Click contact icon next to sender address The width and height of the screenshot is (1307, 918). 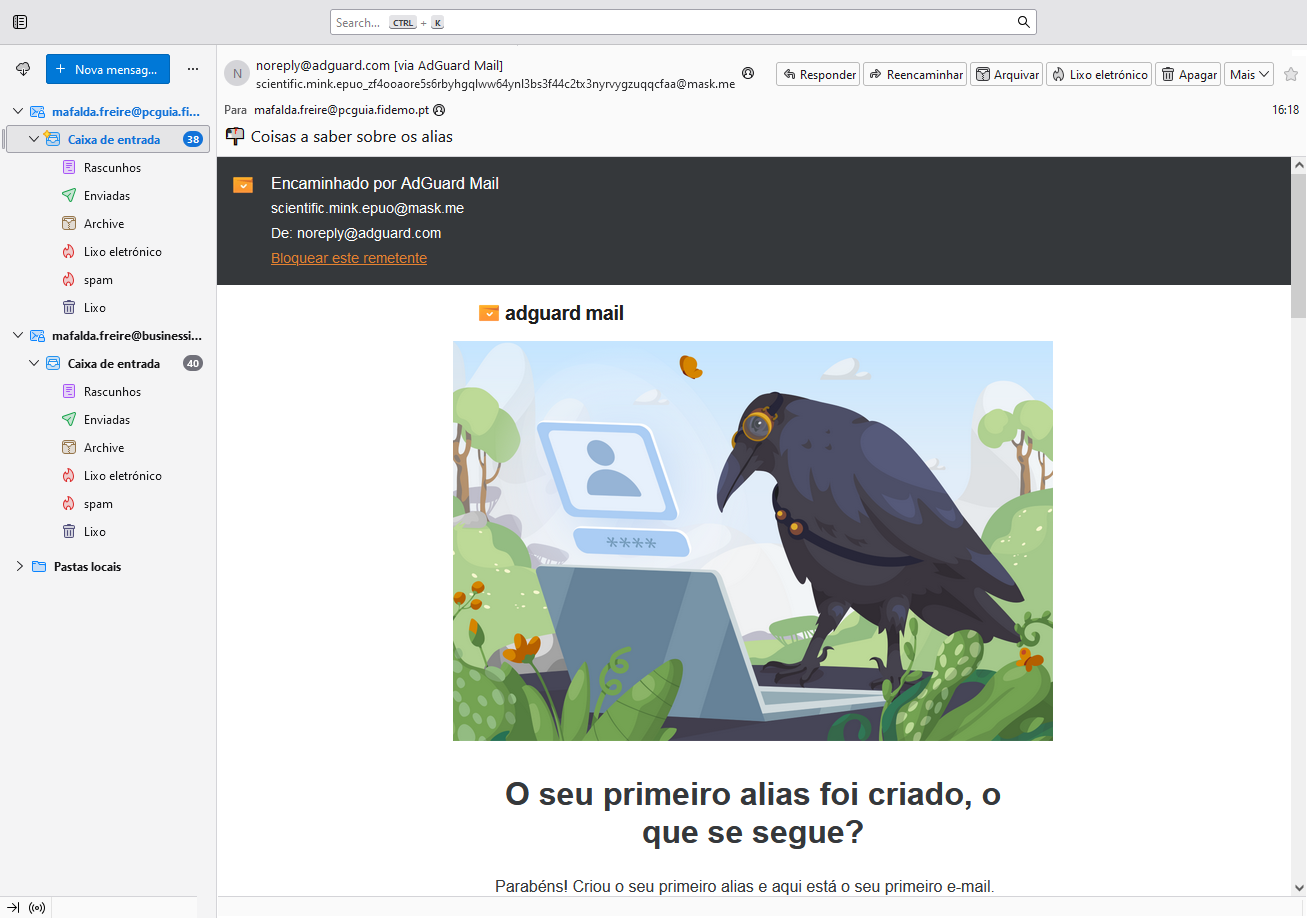click(748, 73)
